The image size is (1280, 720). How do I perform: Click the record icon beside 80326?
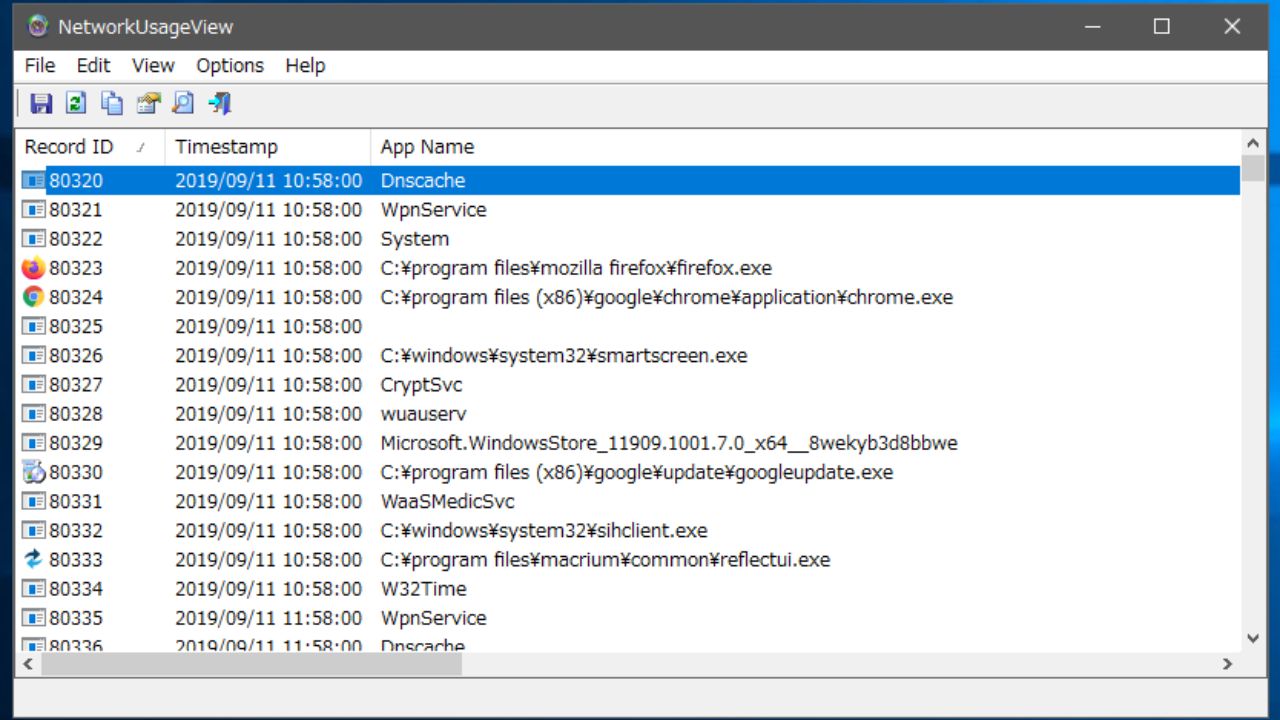[x=34, y=355]
